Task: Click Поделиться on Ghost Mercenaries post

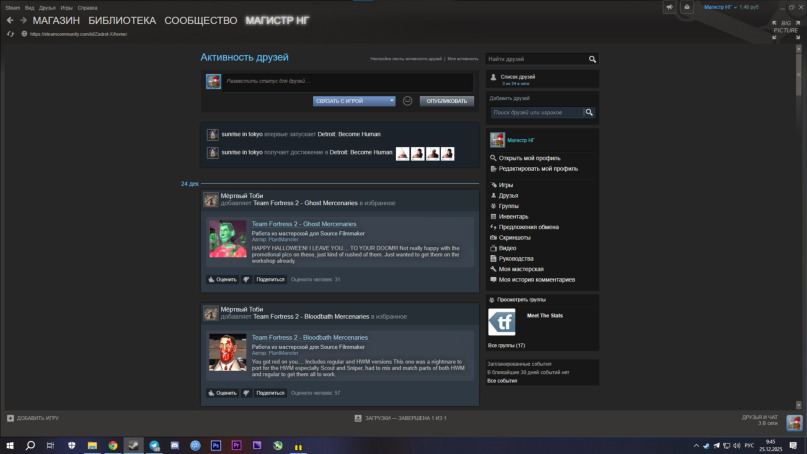Action: [270, 280]
